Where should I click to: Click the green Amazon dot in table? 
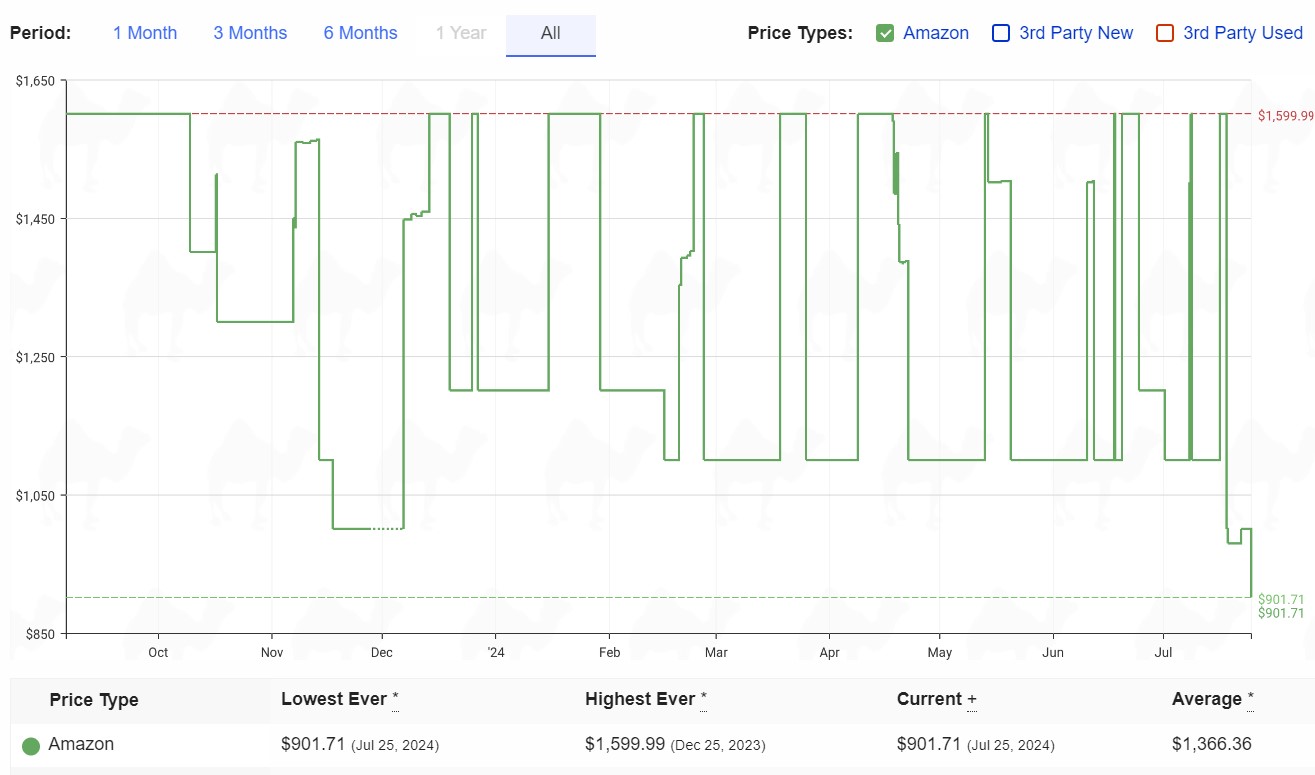point(31,745)
